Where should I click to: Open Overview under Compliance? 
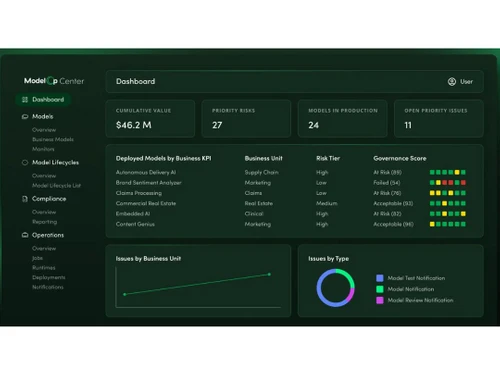coord(44,212)
